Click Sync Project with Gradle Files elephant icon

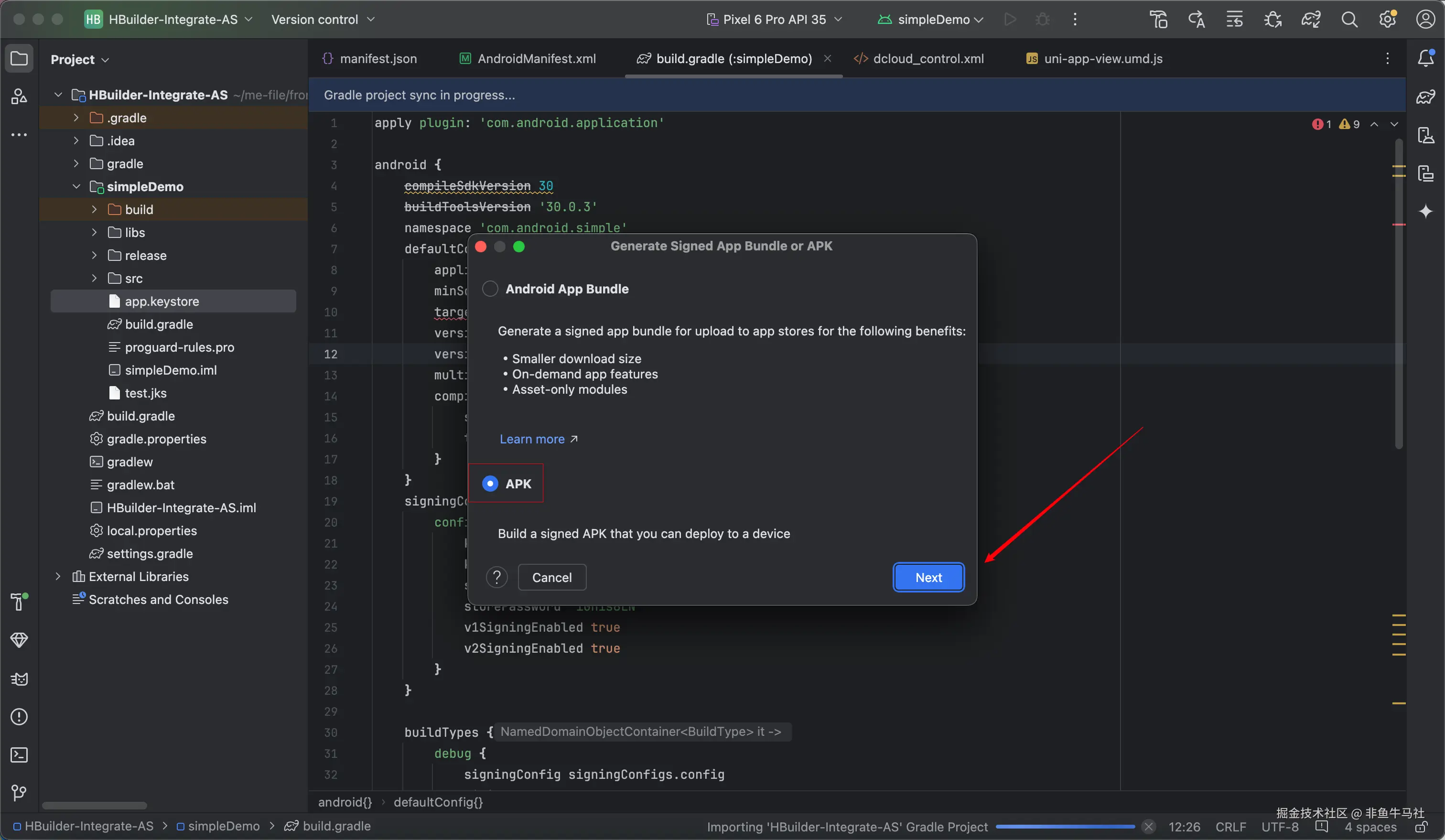pyautogui.click(x=1311, y=20)
